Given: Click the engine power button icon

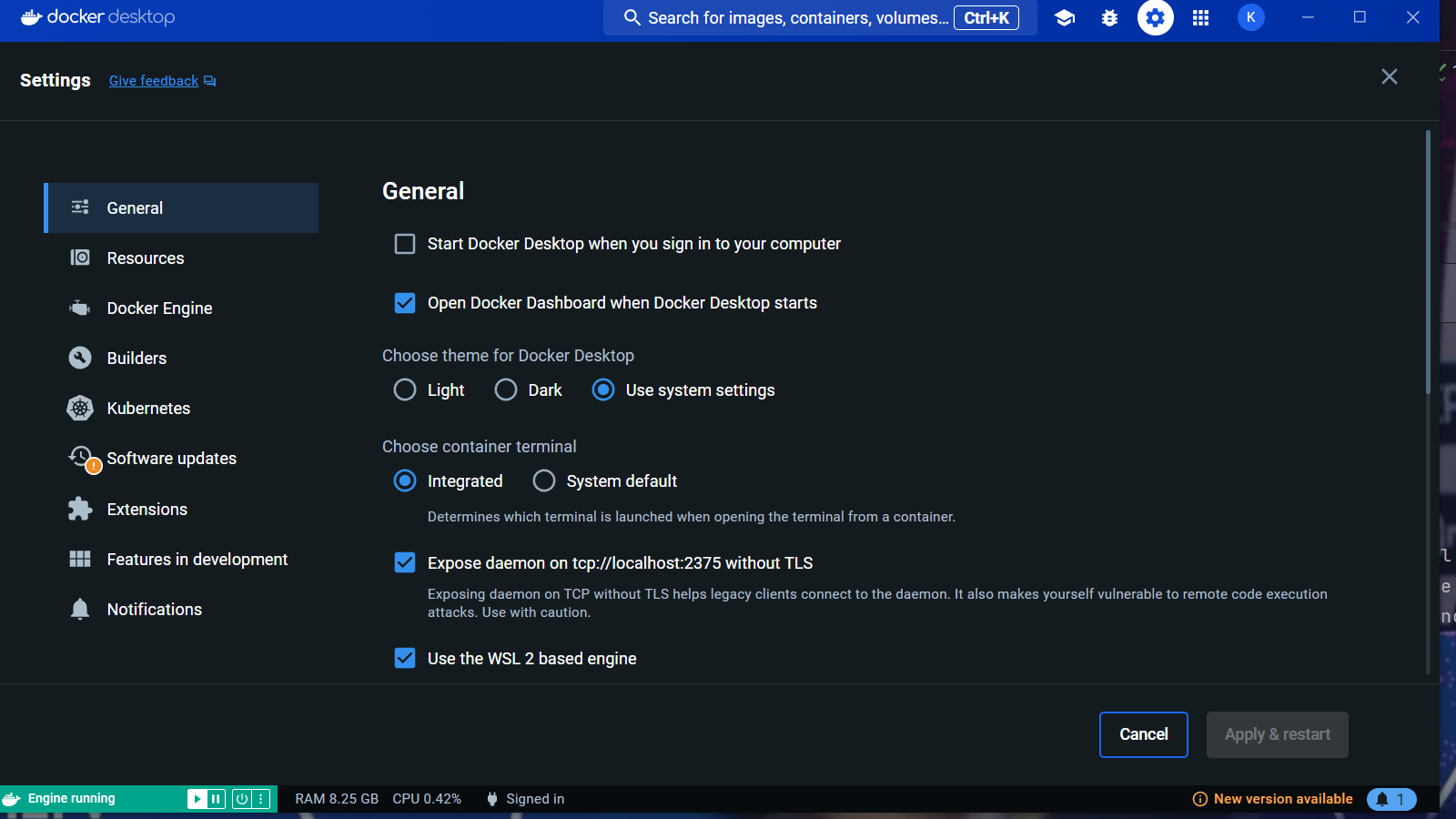Looking at the screenshot, I should 242,799.
